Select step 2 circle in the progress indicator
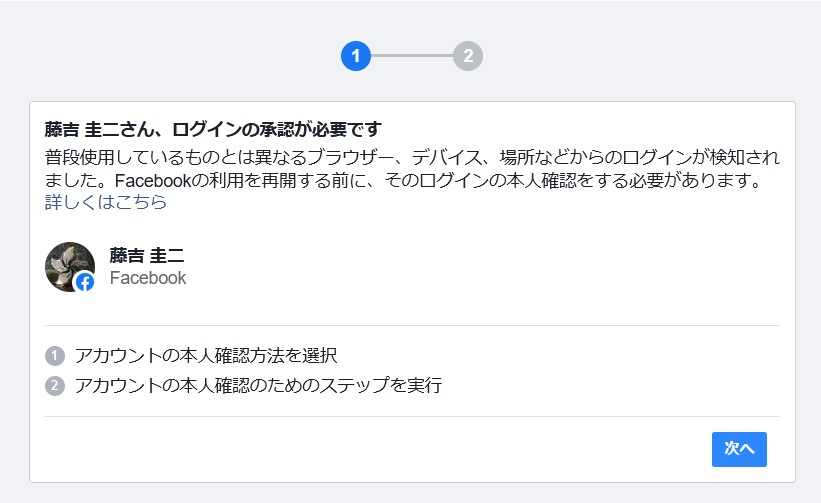Viewport: 821px width, 503px height. (468, 56)
